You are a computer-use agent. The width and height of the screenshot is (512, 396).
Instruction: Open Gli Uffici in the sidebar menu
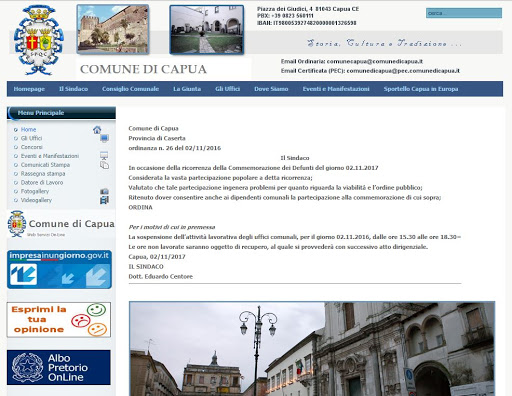click(x=31, y=138)
